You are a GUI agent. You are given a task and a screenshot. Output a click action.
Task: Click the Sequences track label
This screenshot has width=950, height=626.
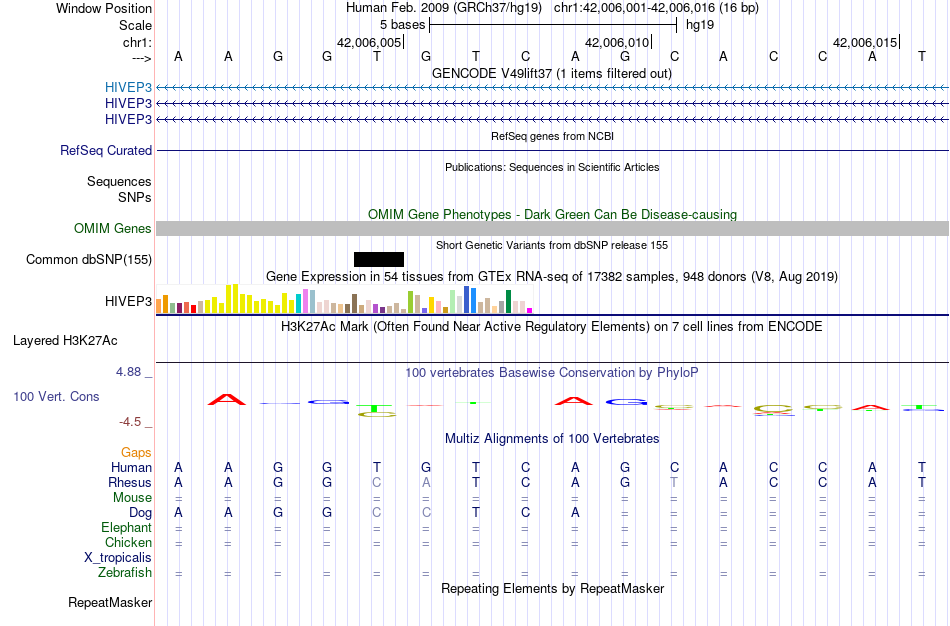(x=119, y=181)
